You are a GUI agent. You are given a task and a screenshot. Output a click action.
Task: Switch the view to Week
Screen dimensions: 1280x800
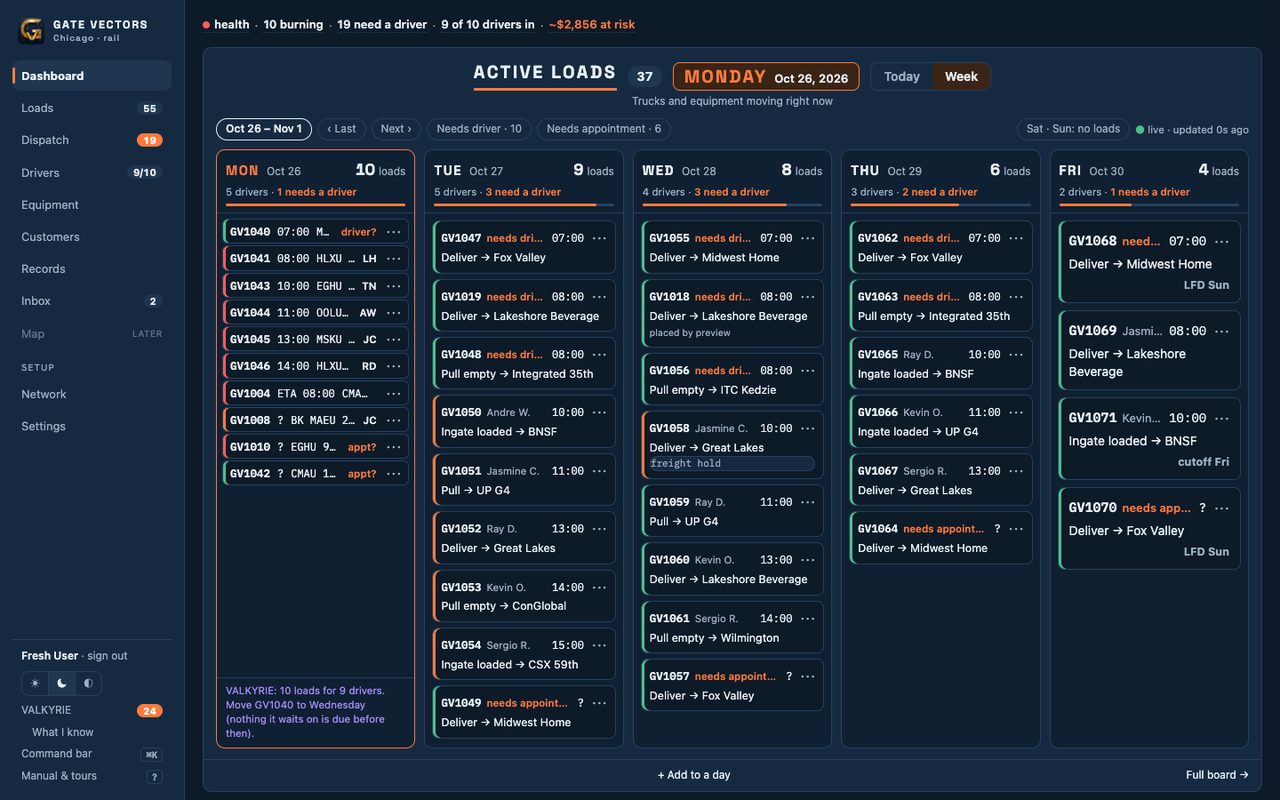961,77
